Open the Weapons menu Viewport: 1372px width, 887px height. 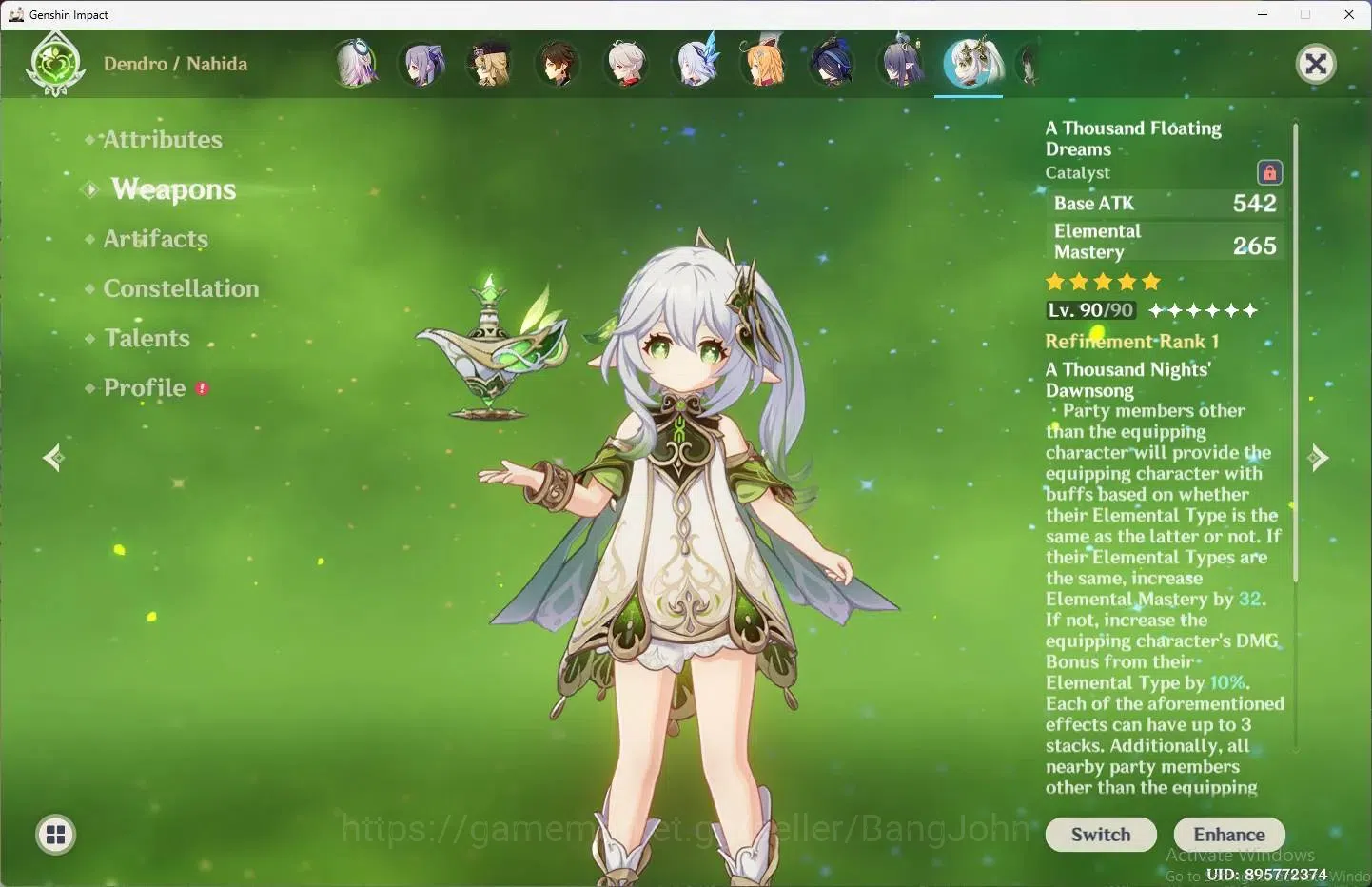click(172, 189)
